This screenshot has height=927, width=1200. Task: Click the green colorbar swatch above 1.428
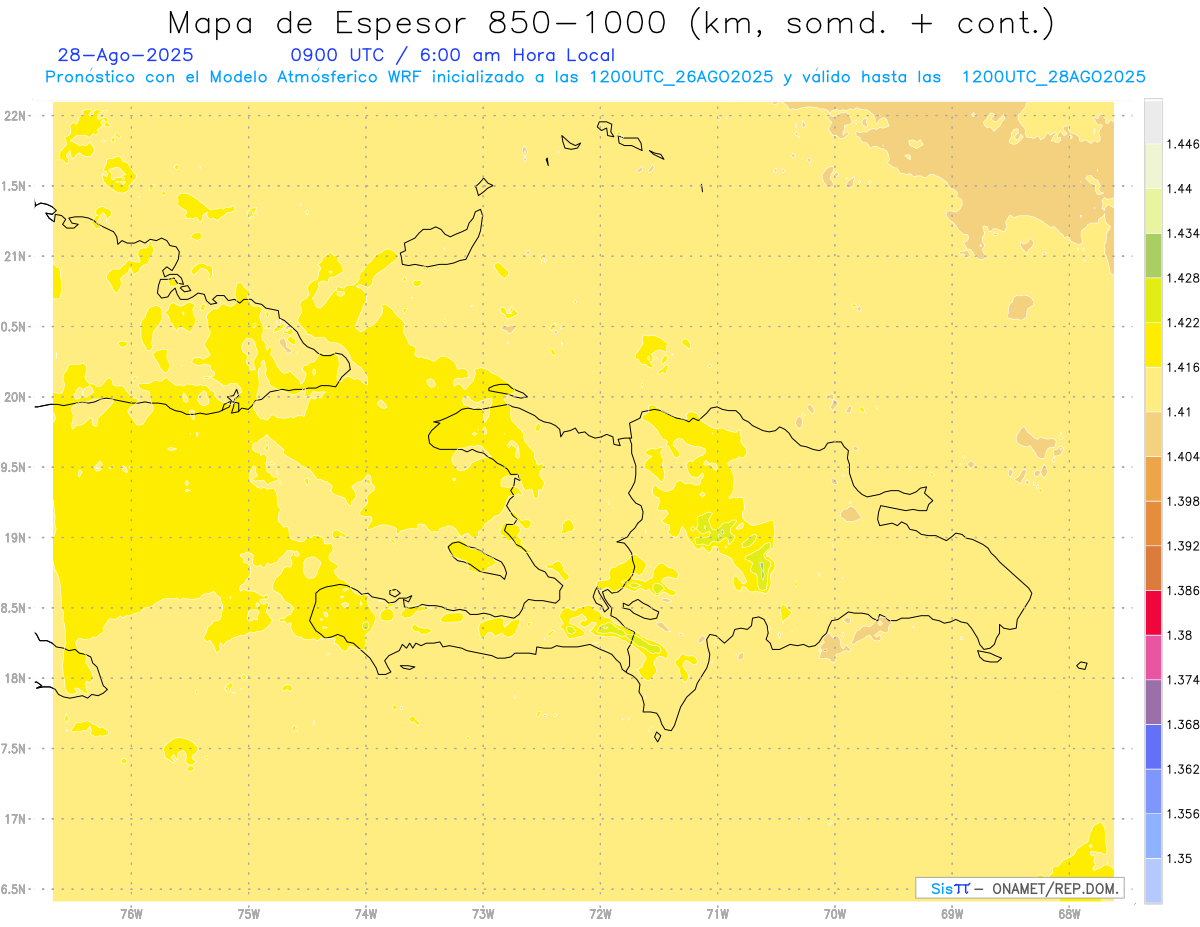point(1153,255)
